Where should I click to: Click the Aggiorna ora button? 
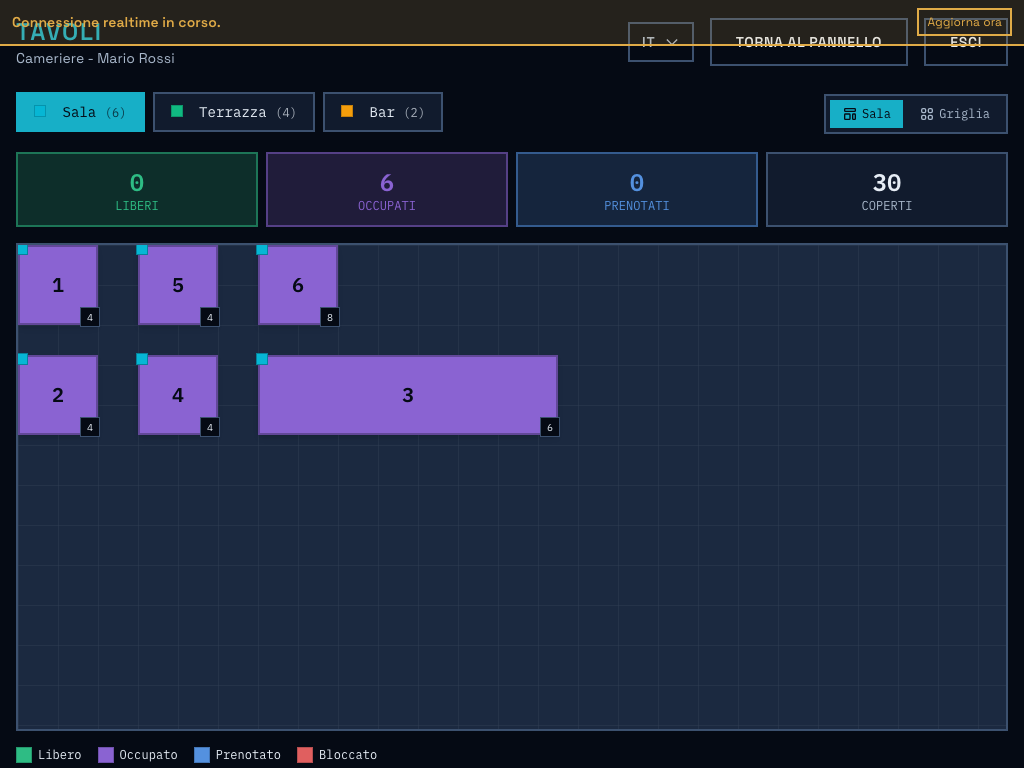coord(963,22)
